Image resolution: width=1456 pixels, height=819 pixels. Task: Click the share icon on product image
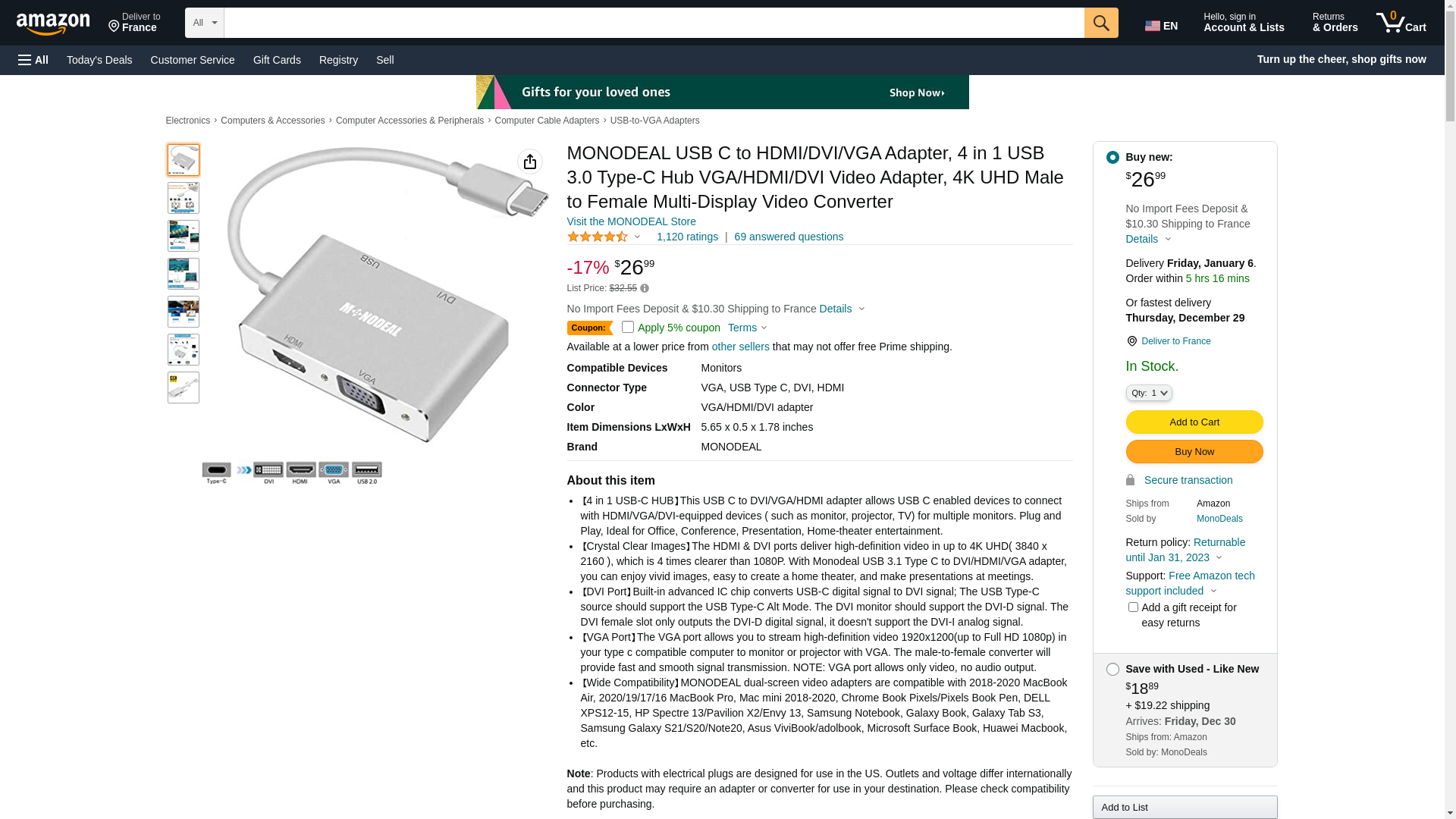(x=530, y=162)
